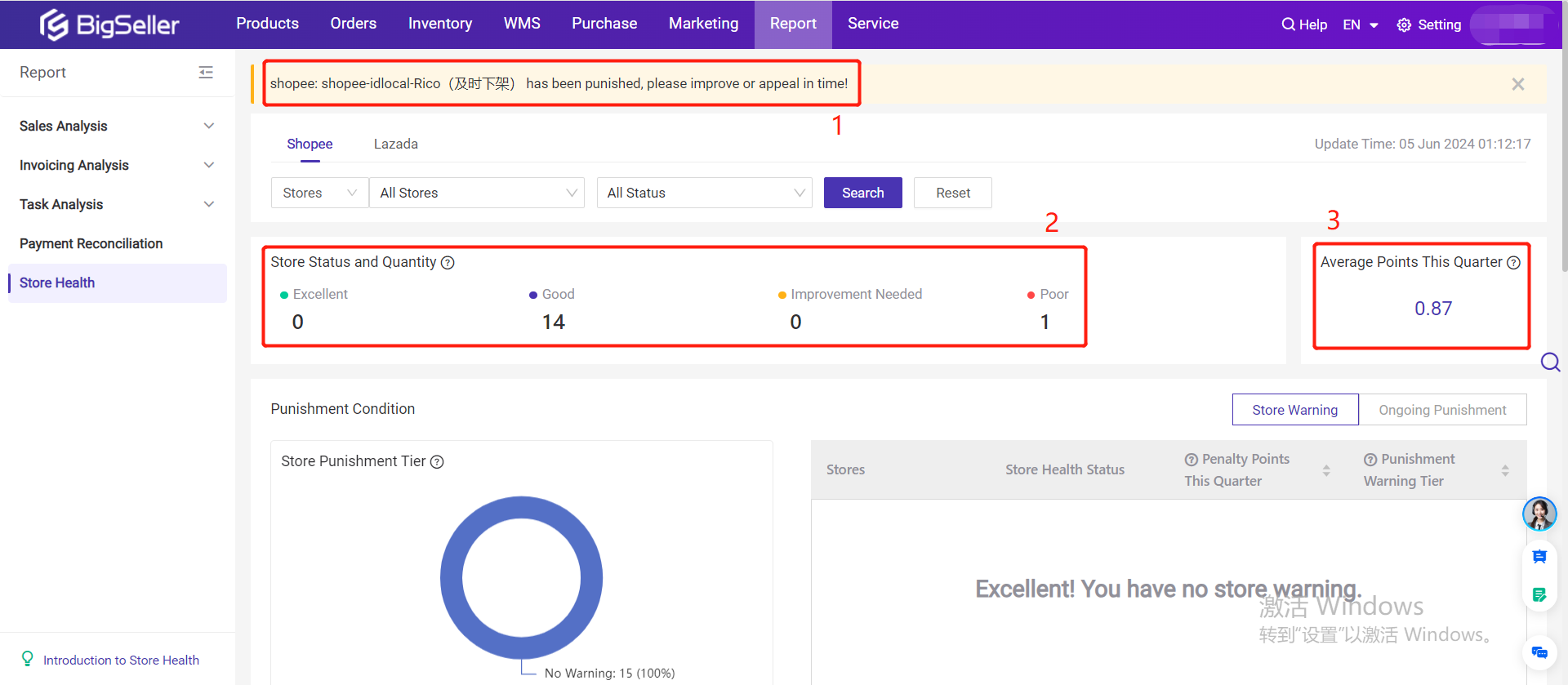Click the Store Status and Quantity help icon
Screen dimensions: 1568x685
coord(448,263)
